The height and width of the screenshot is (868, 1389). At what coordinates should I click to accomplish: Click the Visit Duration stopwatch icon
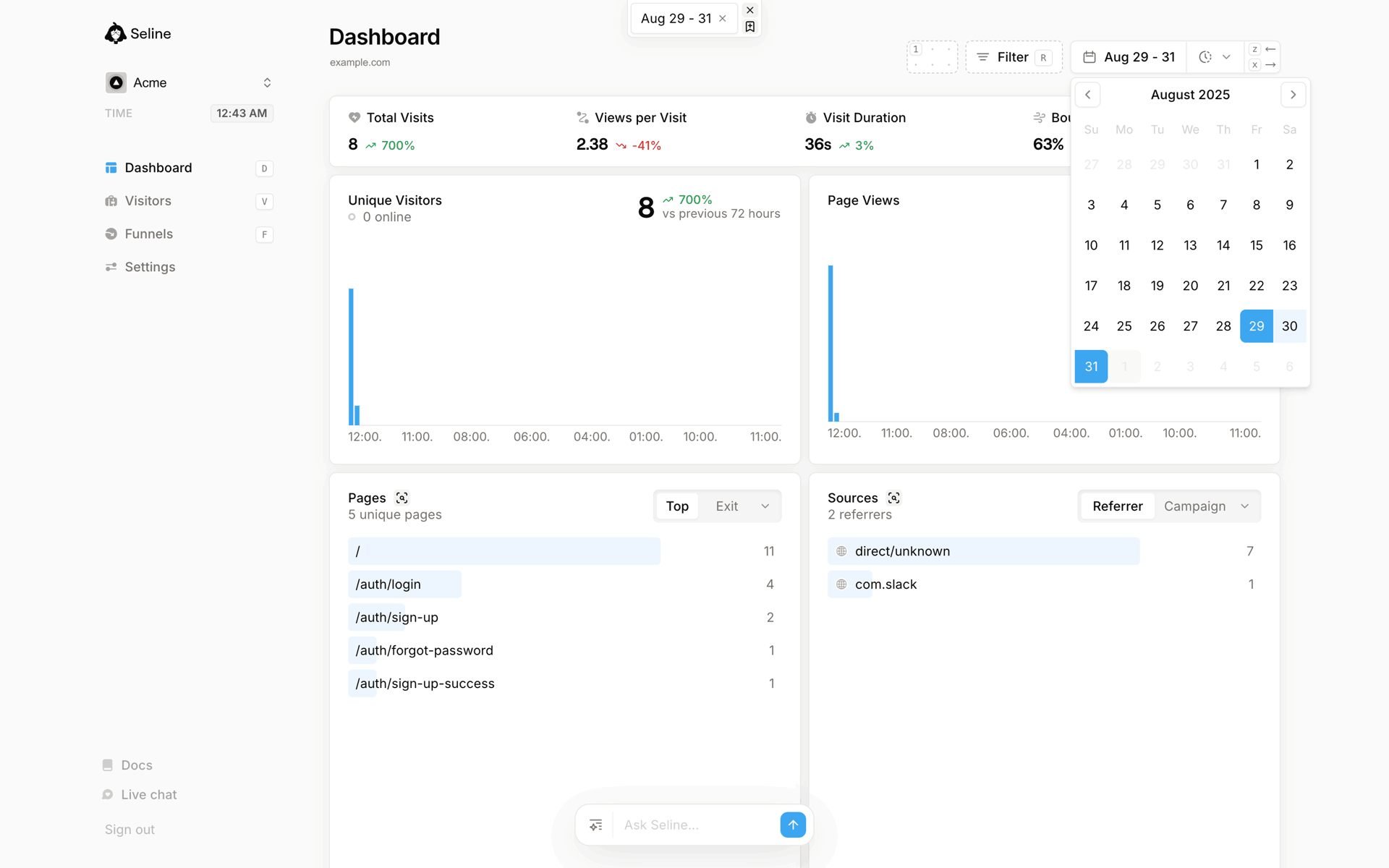pyautogui.click(x=811, y=117)
